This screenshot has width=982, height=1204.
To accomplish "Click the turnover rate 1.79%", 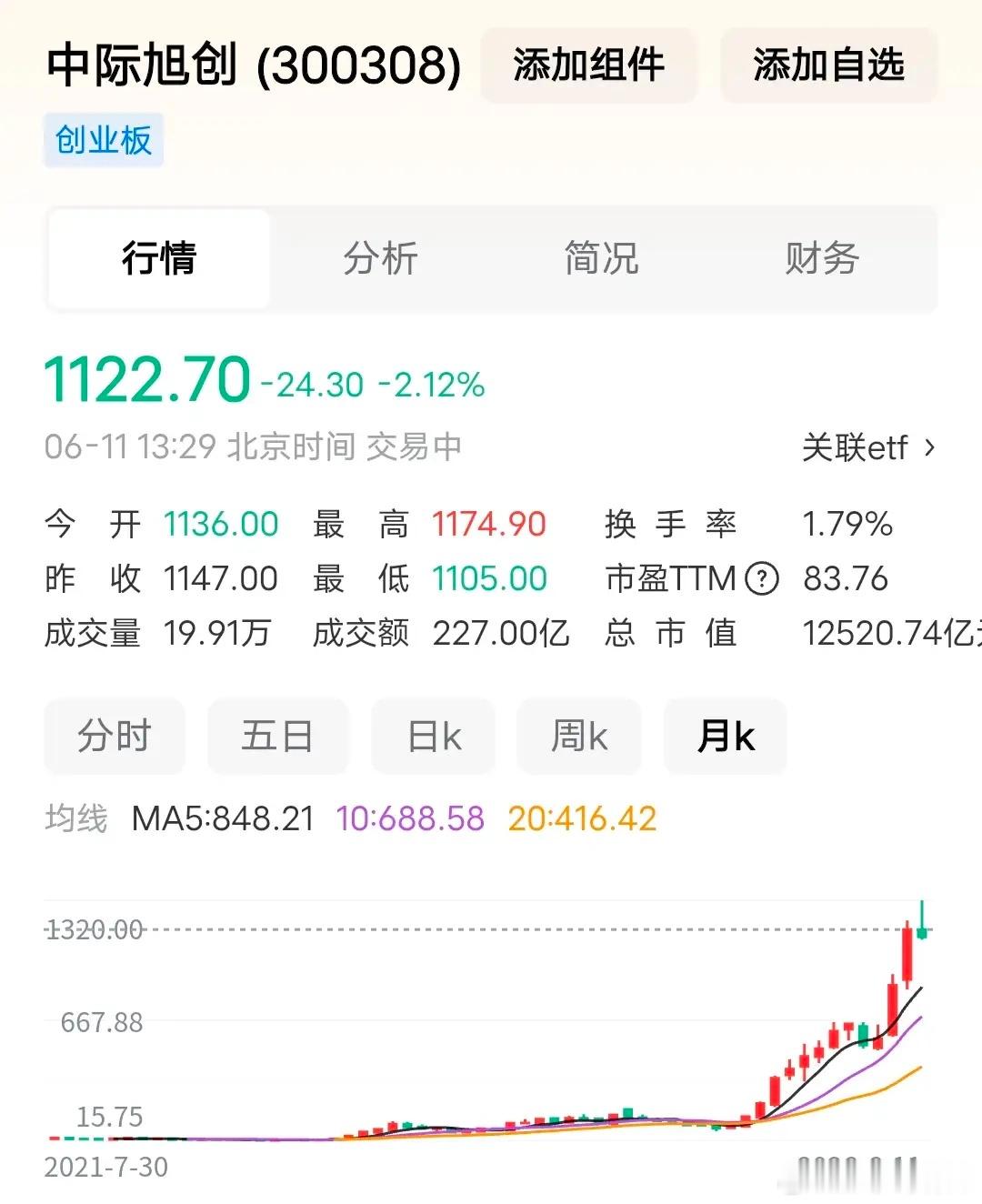I will click(x=847, y=524).
